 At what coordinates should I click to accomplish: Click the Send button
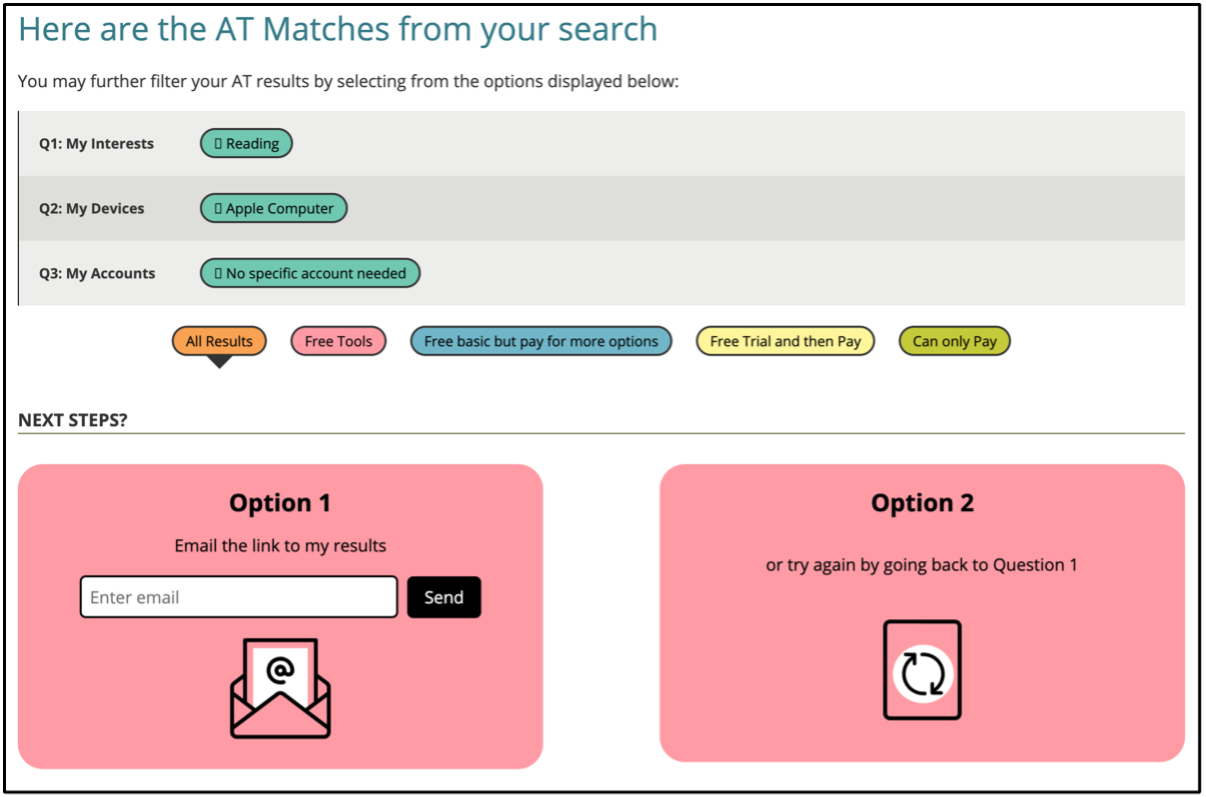click(x=444, y=597)
